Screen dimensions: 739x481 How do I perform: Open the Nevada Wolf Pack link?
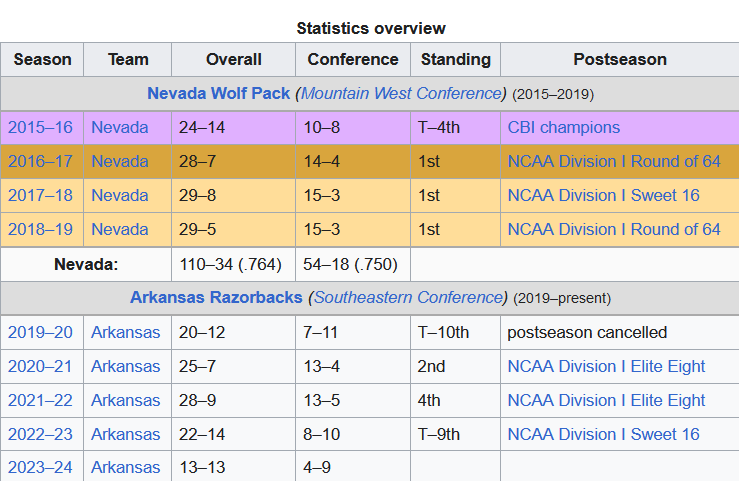(218, 93)
